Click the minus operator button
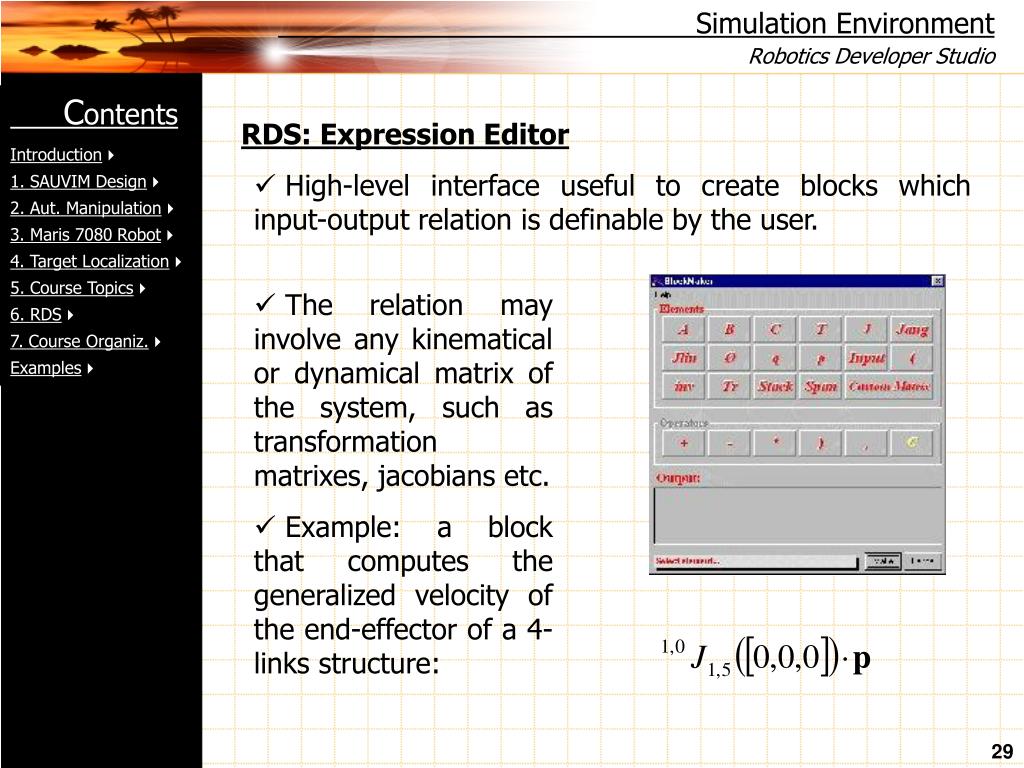The image size is (1024, 768). (729, 443)
